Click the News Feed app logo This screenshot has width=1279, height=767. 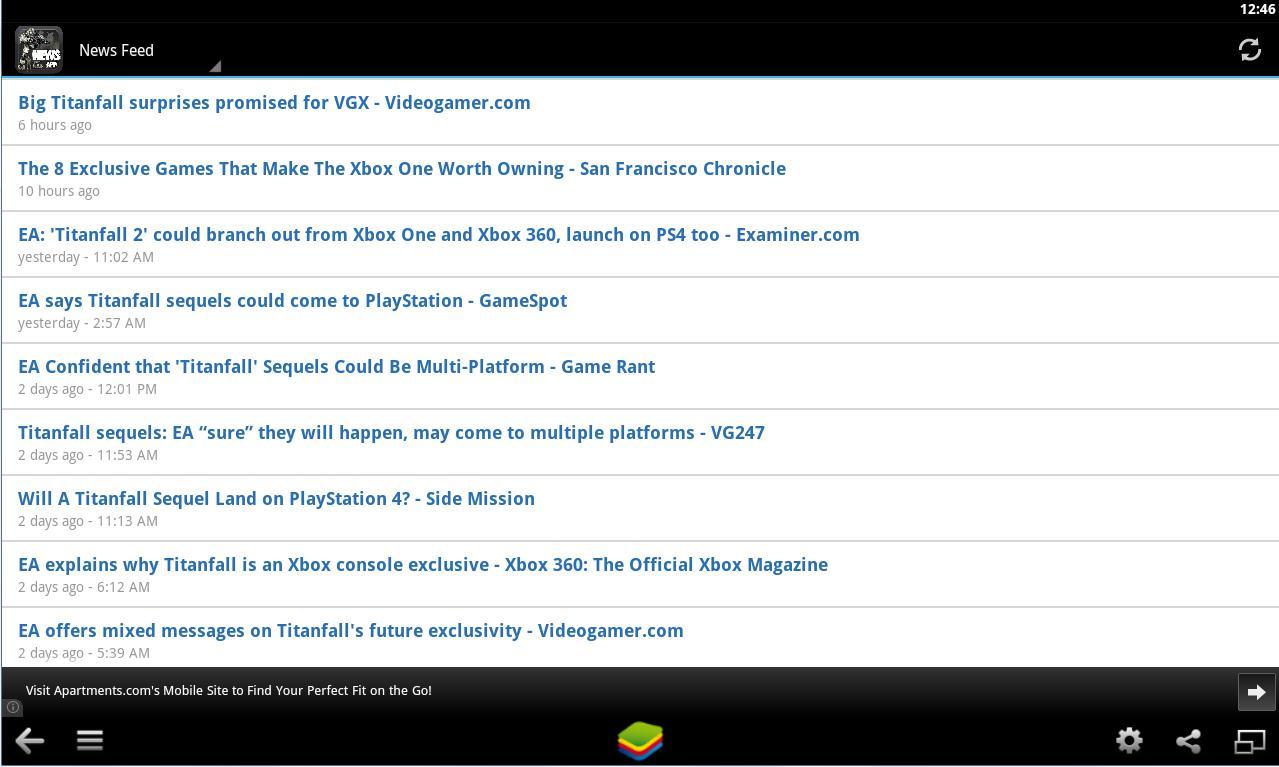38,49
